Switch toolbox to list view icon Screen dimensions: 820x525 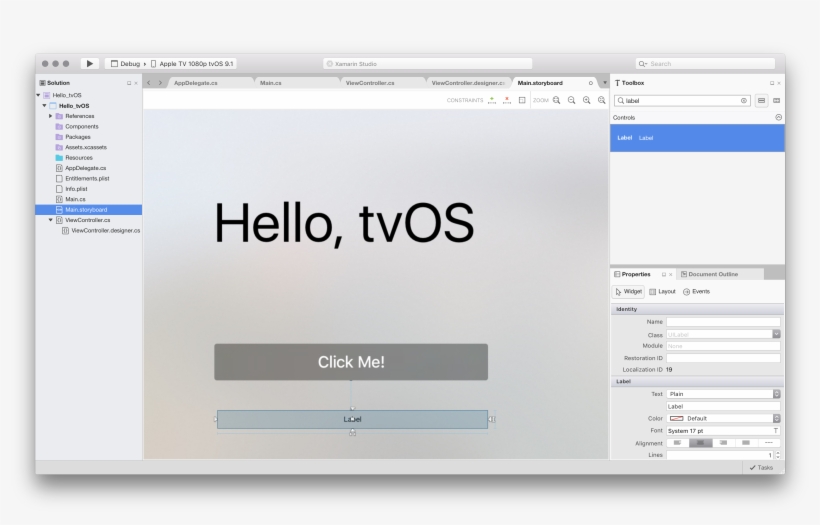762,100
